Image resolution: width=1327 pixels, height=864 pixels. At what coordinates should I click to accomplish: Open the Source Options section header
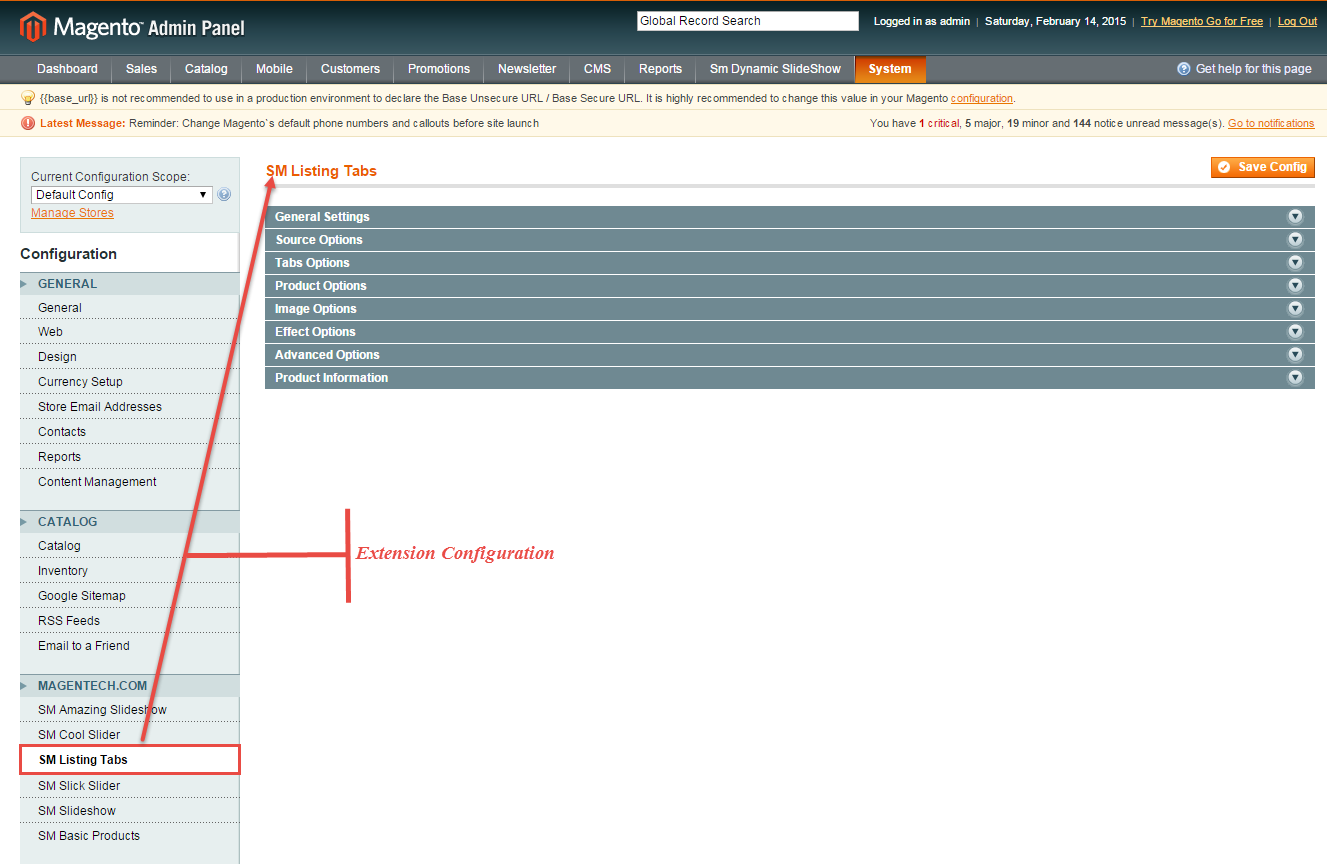pyautogui.click(x=789, y=240)
